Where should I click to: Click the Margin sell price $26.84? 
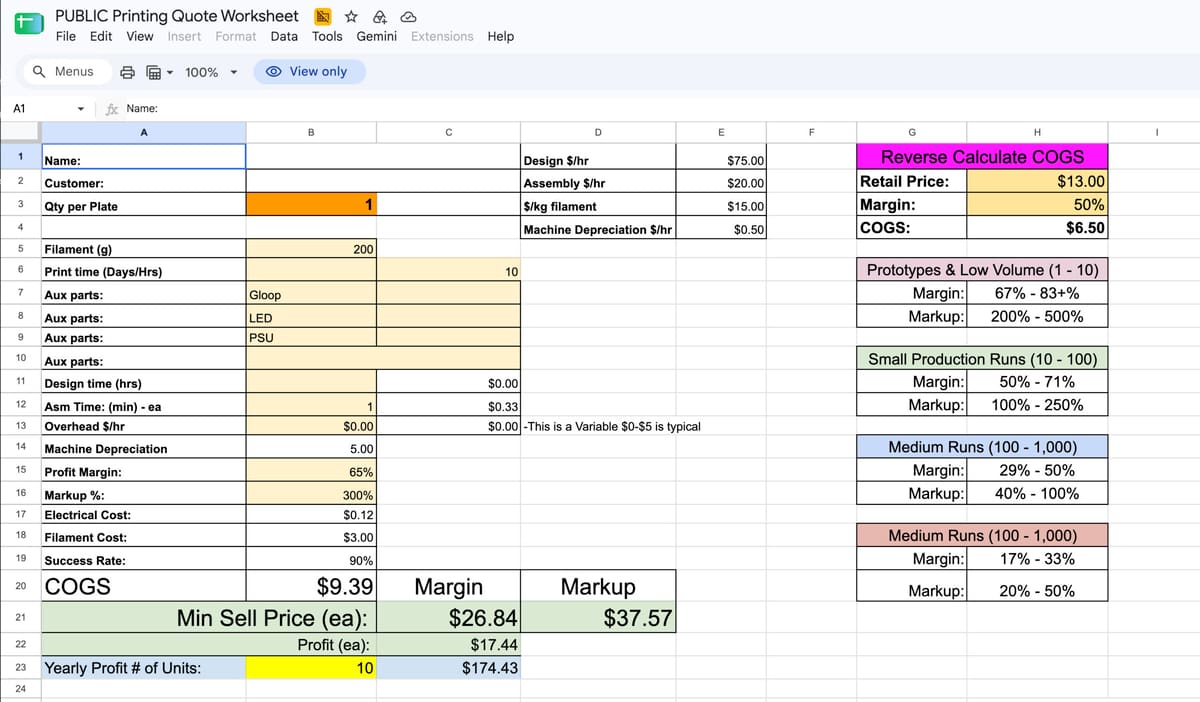[x=448, y=618]
